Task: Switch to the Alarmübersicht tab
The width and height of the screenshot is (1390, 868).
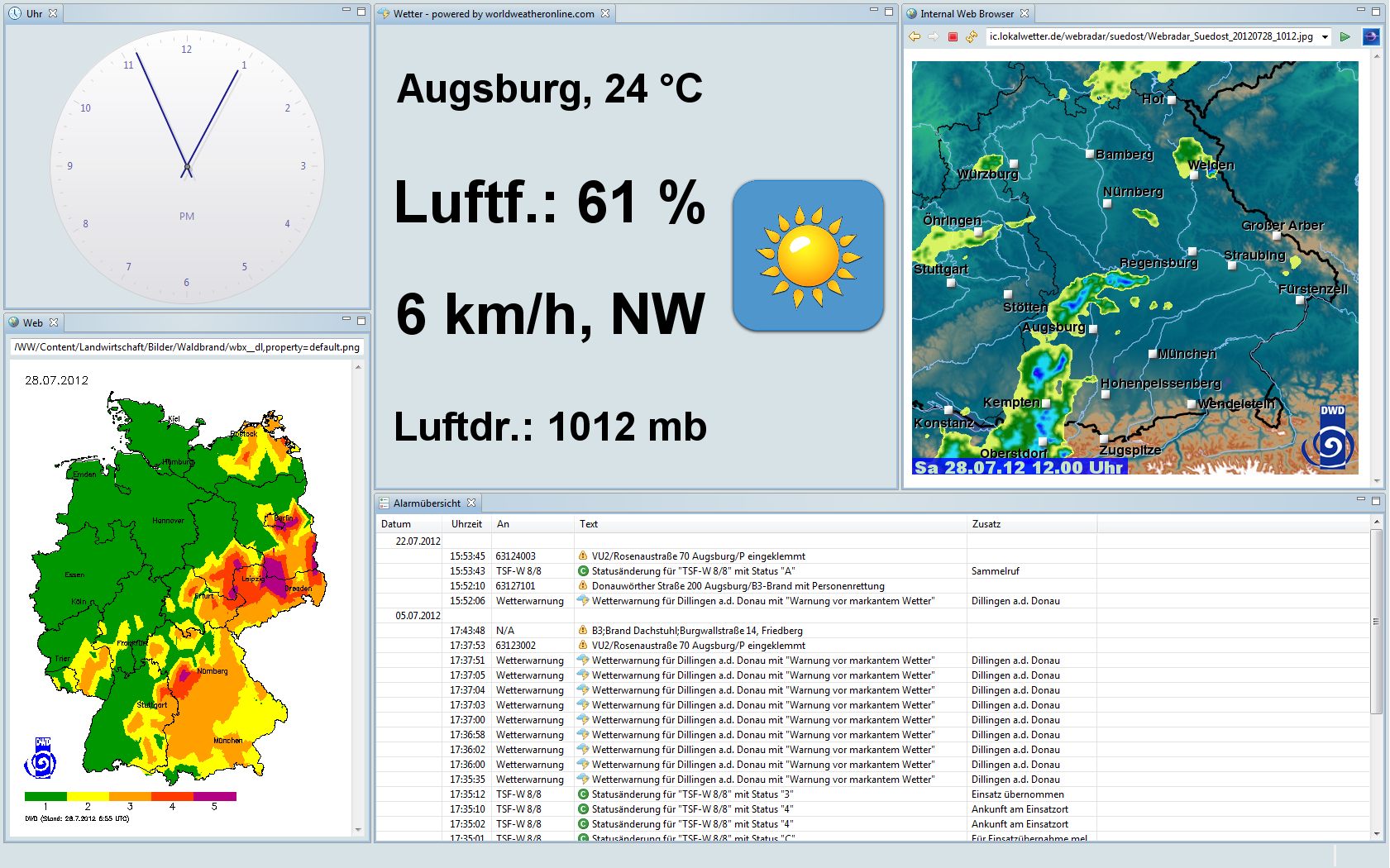Action: pos(427,503)
